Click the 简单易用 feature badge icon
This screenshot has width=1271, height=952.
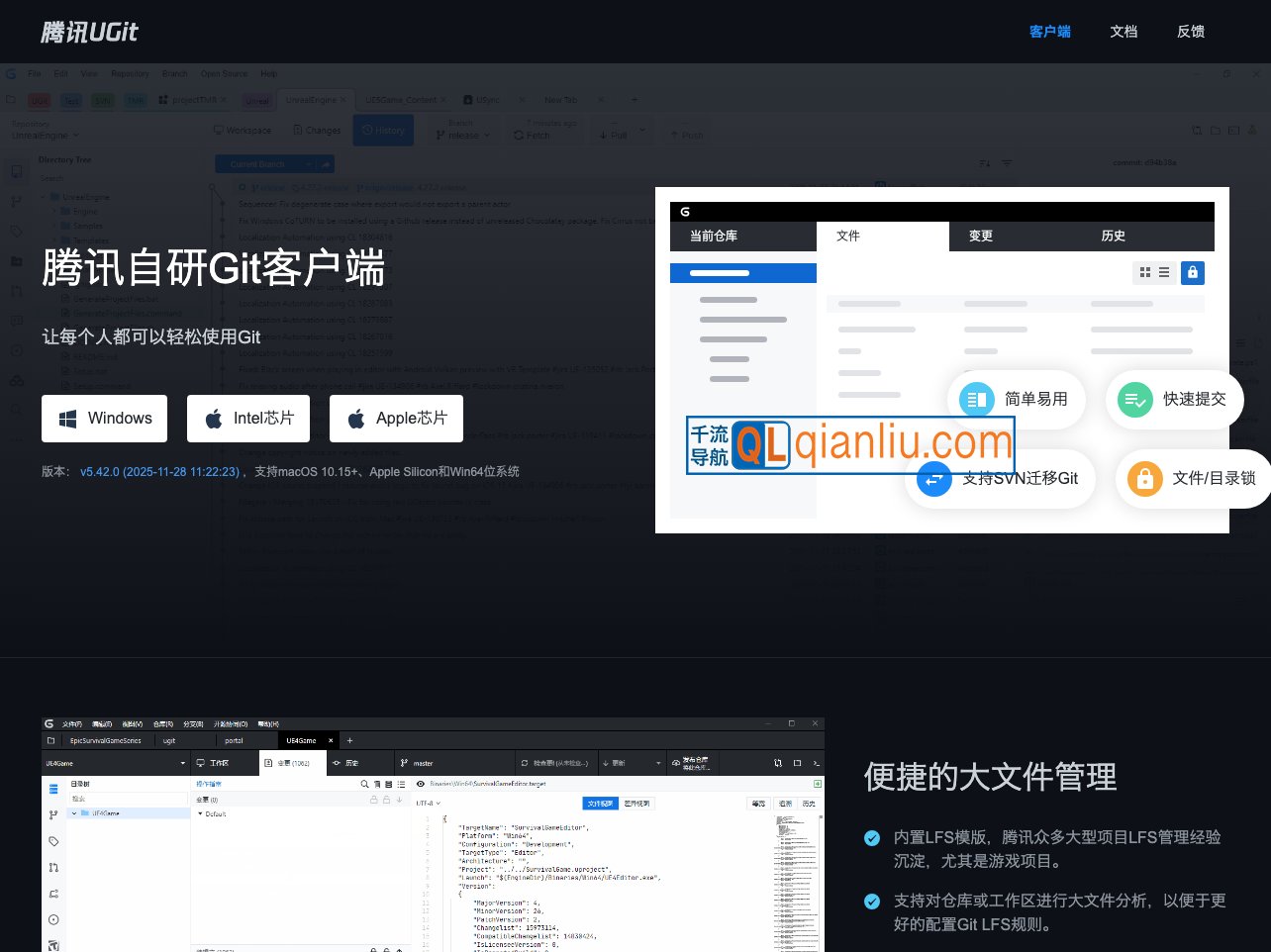click(x=976, y=400)
